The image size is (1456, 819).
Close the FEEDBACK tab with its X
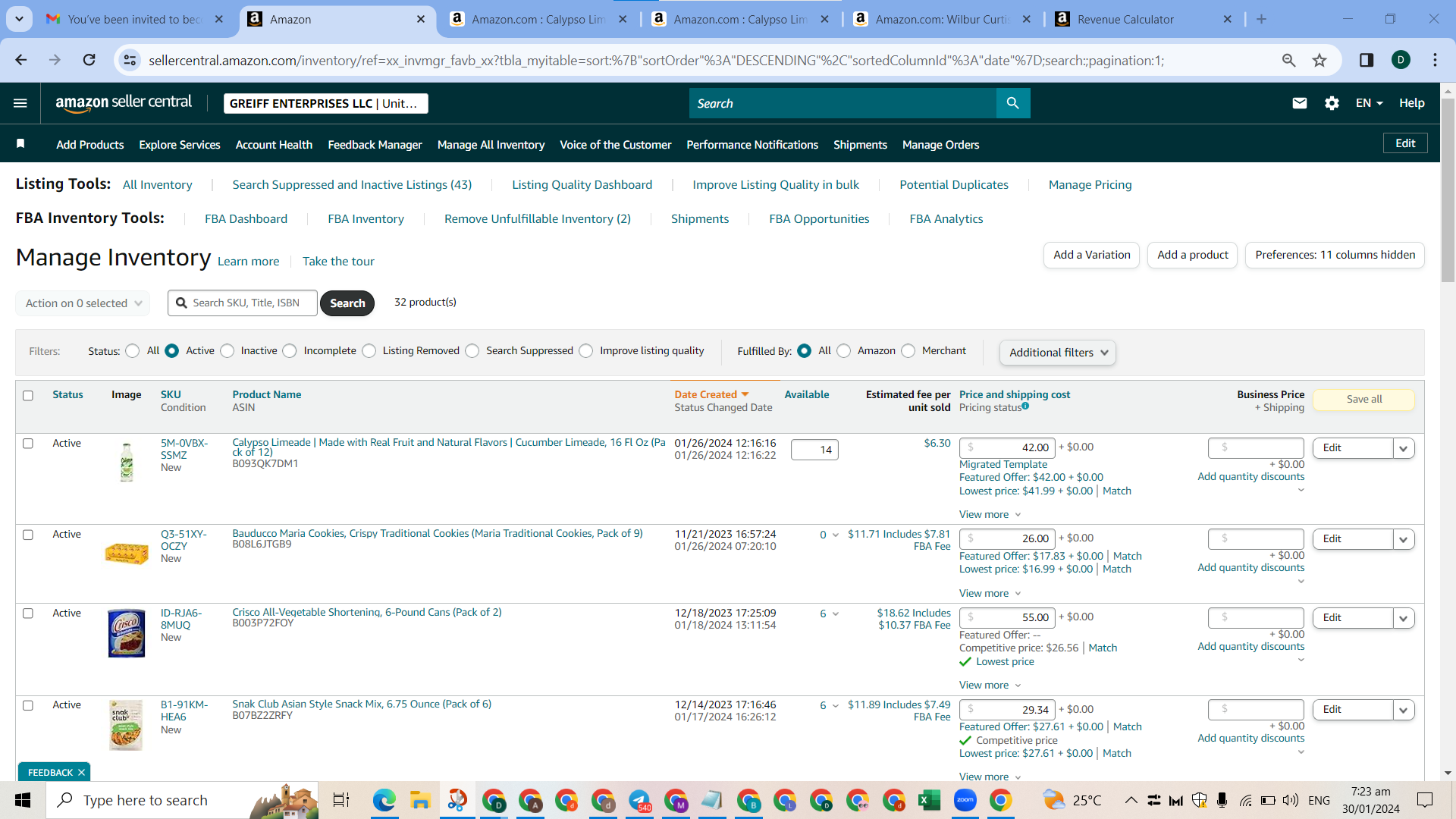click(81, 772)
